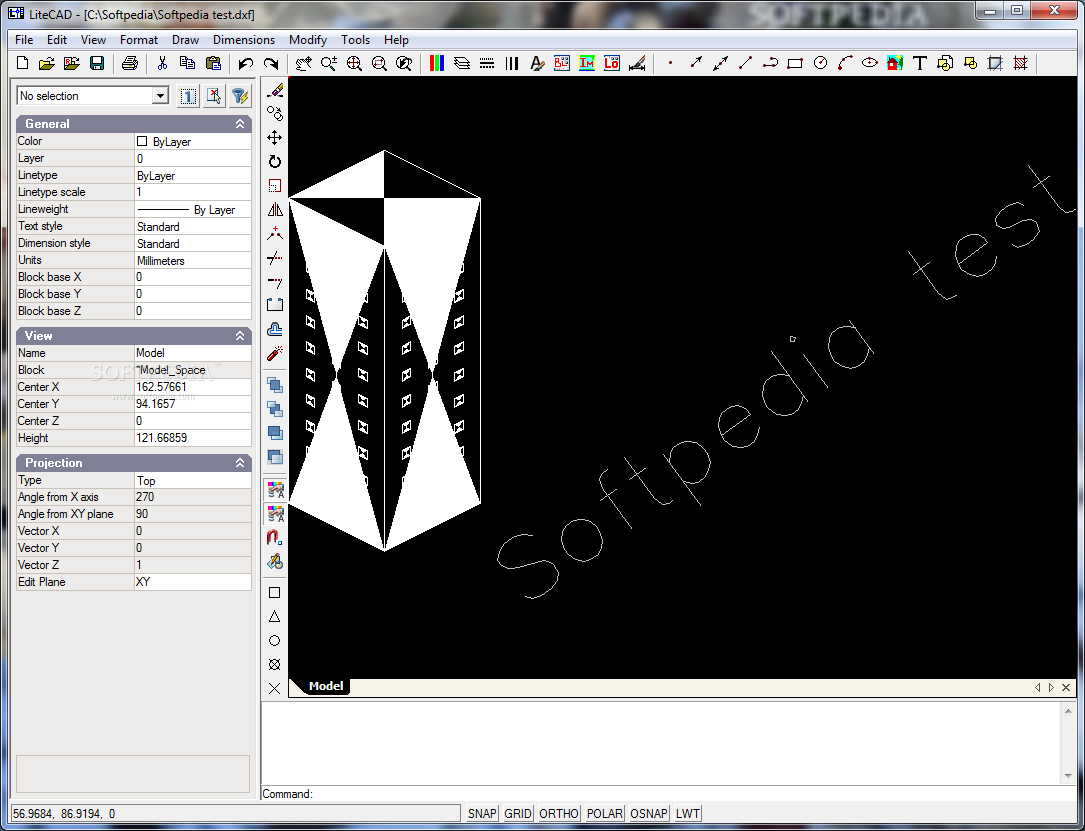Click the quick select filter funnel button
The height and width of the screenshot is (831, 1085).
tap(239, 96)
